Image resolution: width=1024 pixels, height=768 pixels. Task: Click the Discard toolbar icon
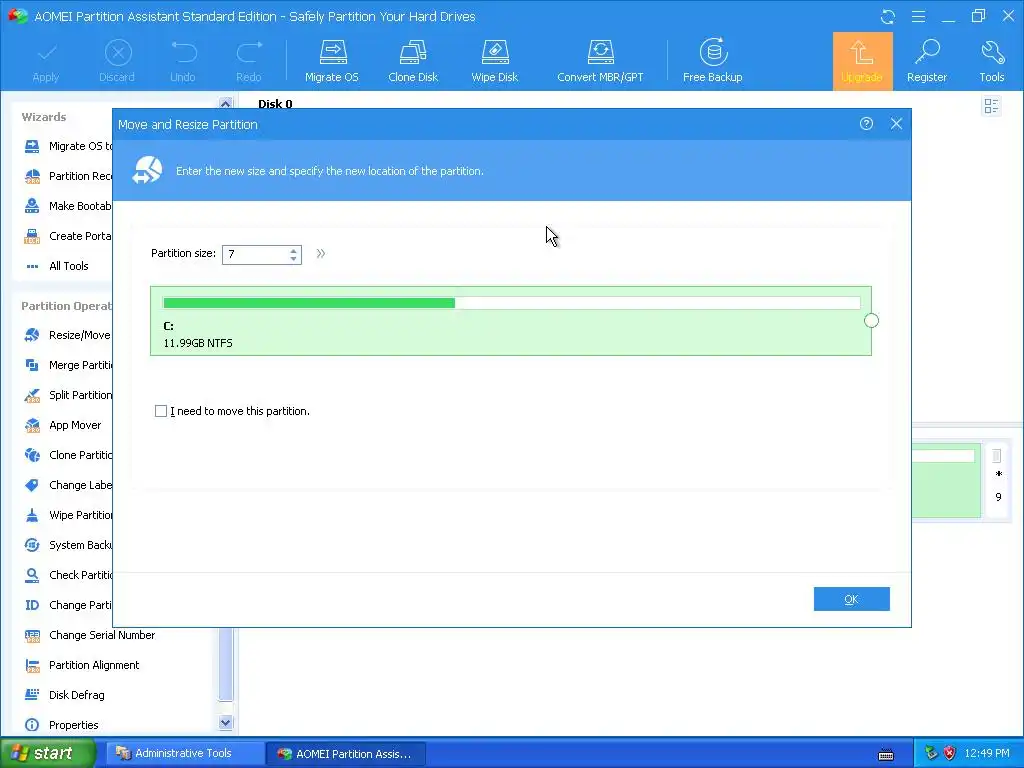click(118, 53)
